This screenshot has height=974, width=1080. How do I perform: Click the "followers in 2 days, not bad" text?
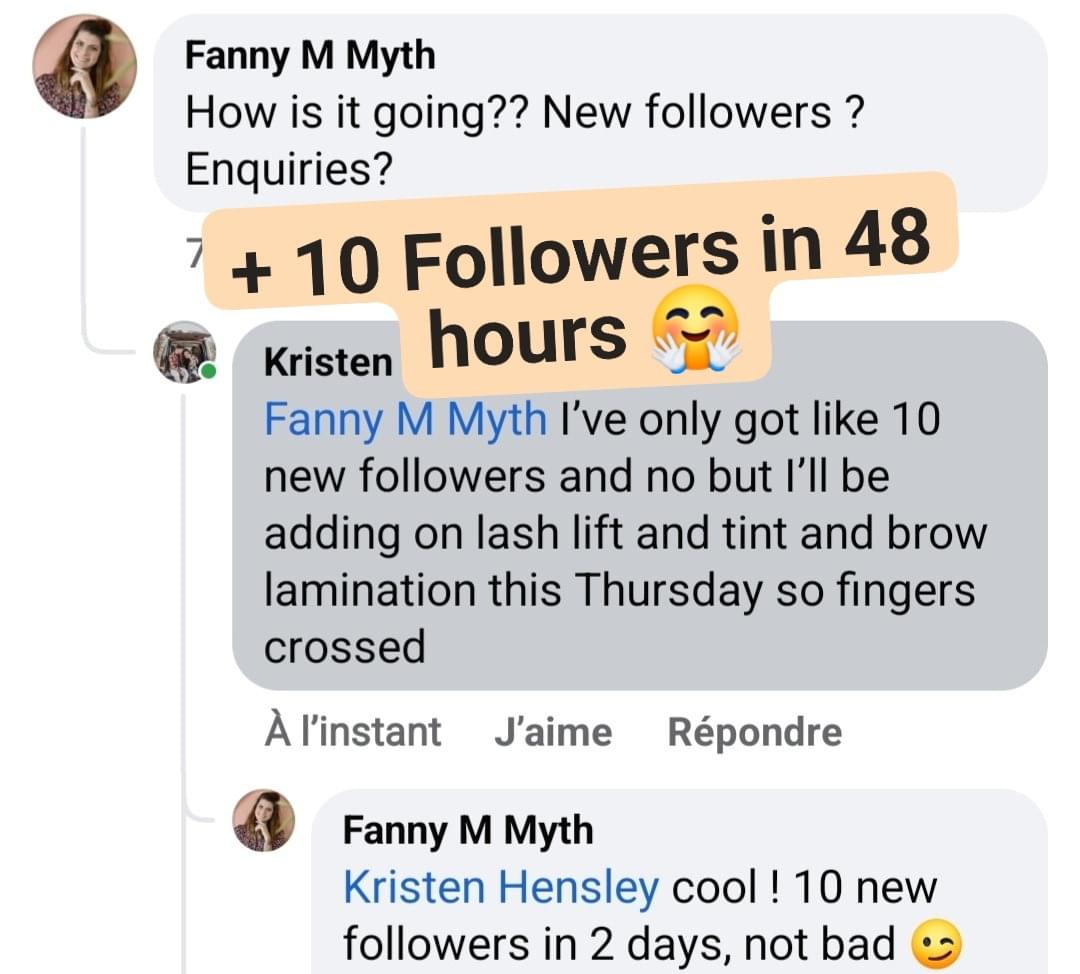coord(619,943)
